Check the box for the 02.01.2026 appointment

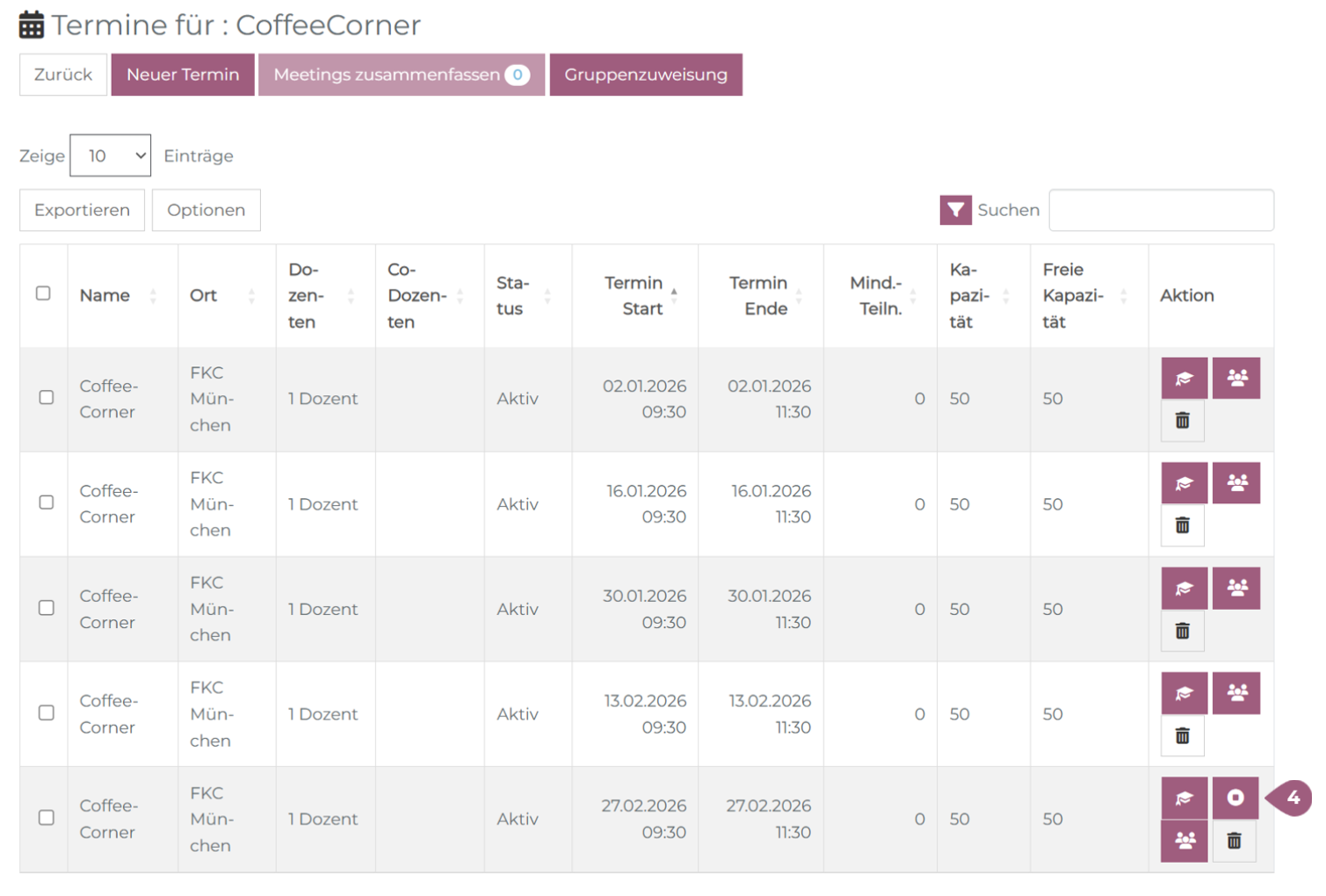(47, 398)
